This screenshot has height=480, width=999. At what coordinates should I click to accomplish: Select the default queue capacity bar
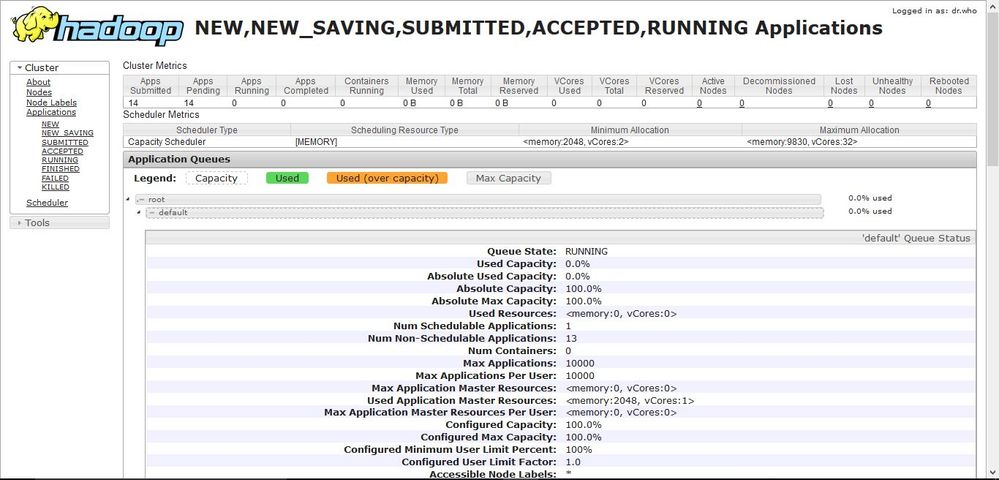coord(484,212)
